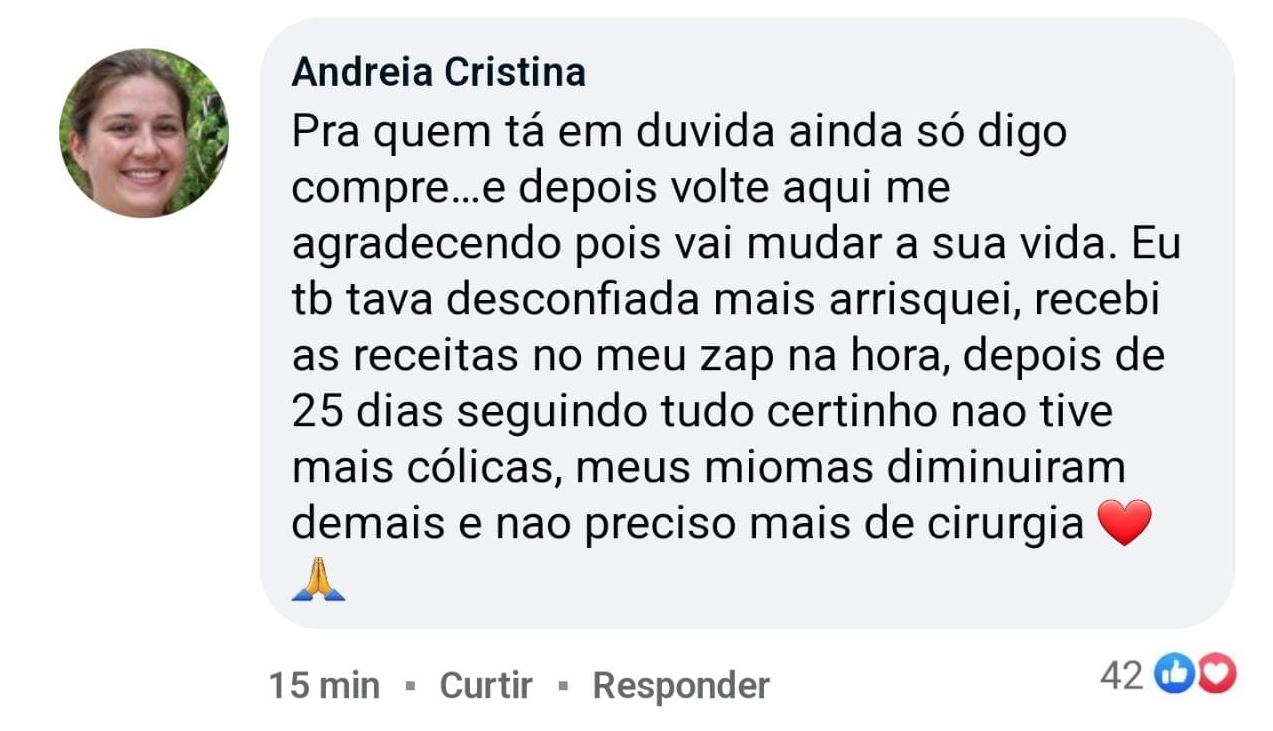
Task: View the 42 reactions count
Action: tap(1121, 677)
